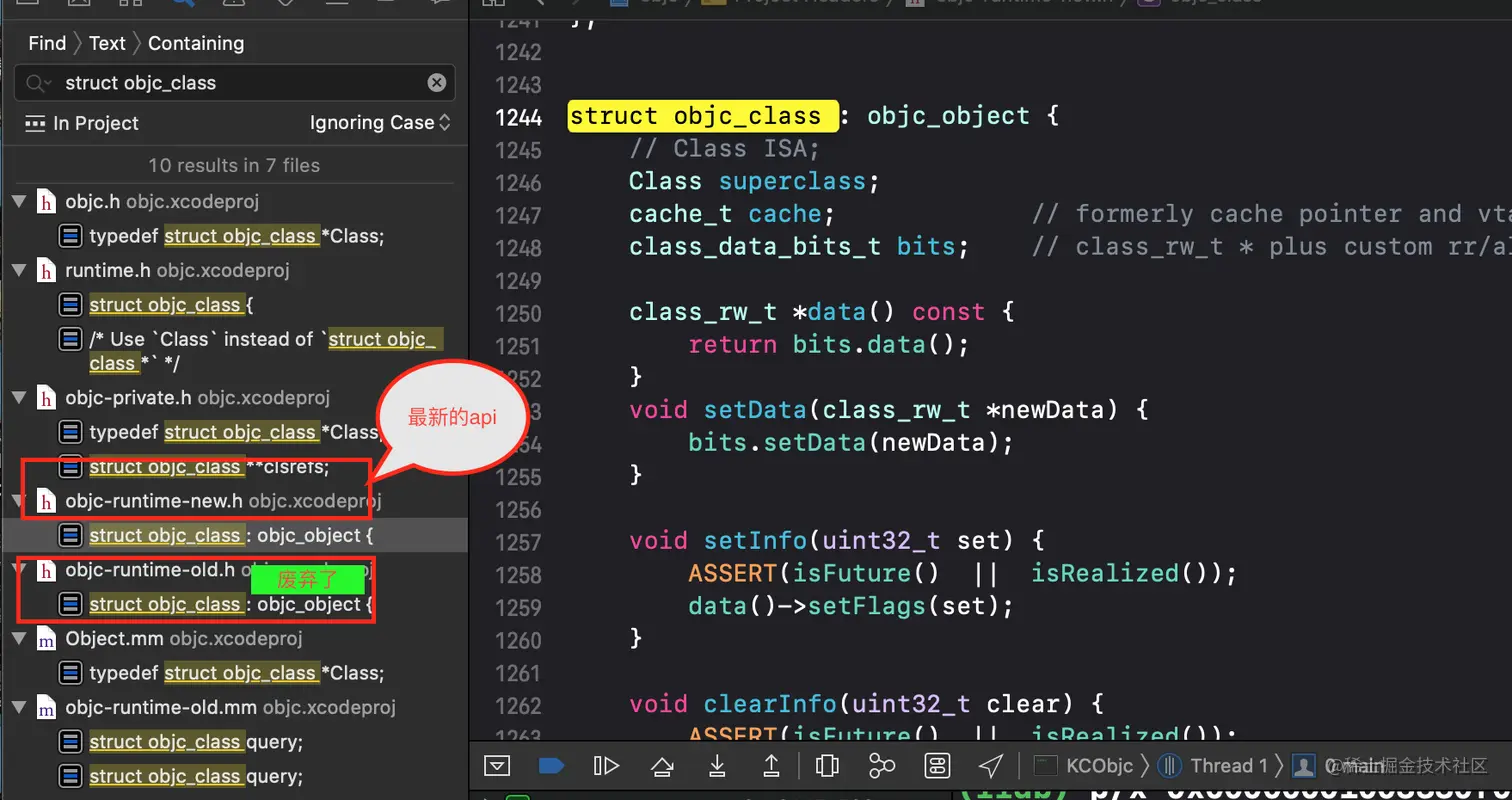Screen dimensions: 1512x800
Task: Open the Thread 1 jump menu
Action: (1213, 766)
